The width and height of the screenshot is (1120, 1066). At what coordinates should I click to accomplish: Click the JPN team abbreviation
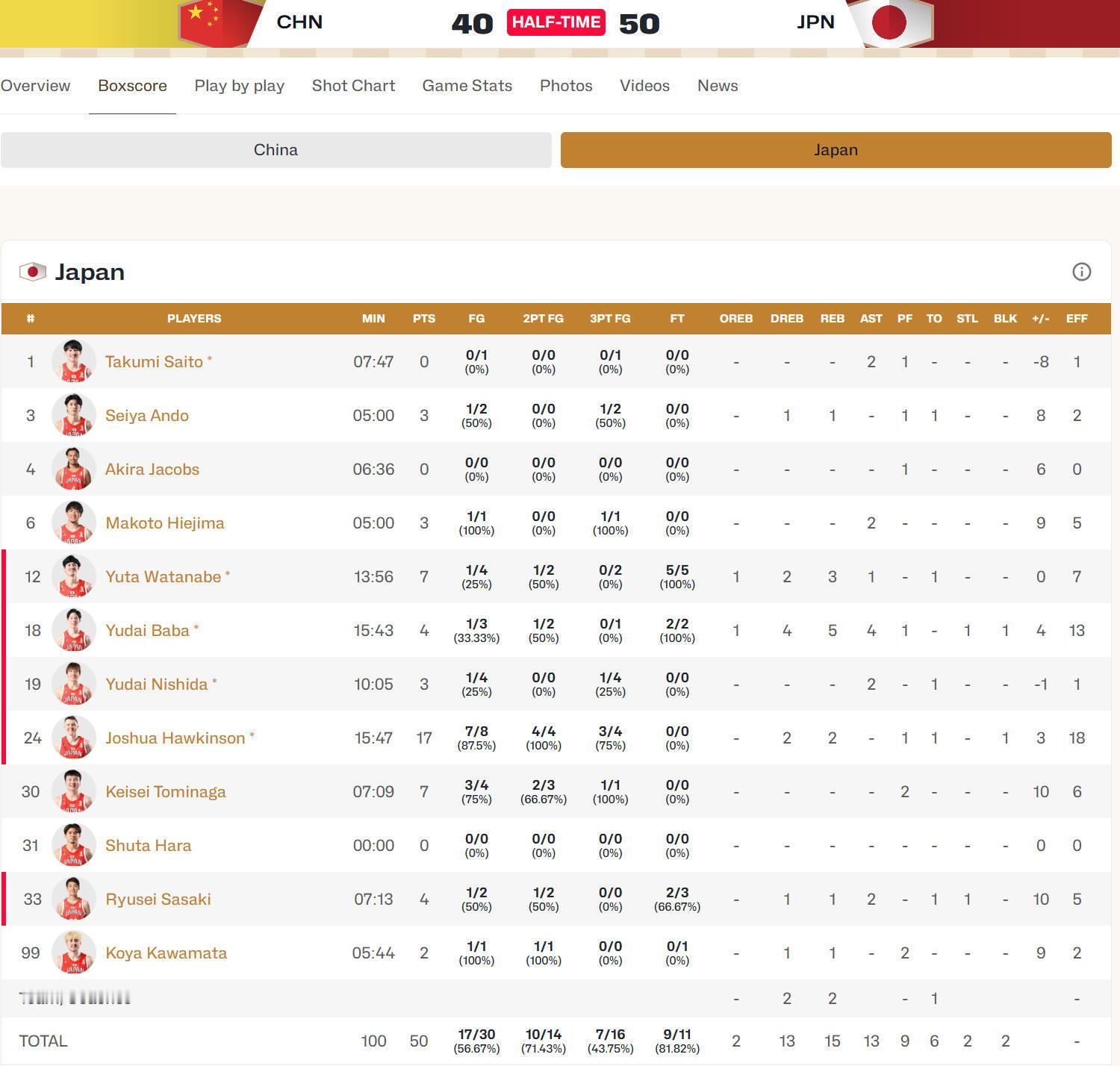tap(815, 22)
